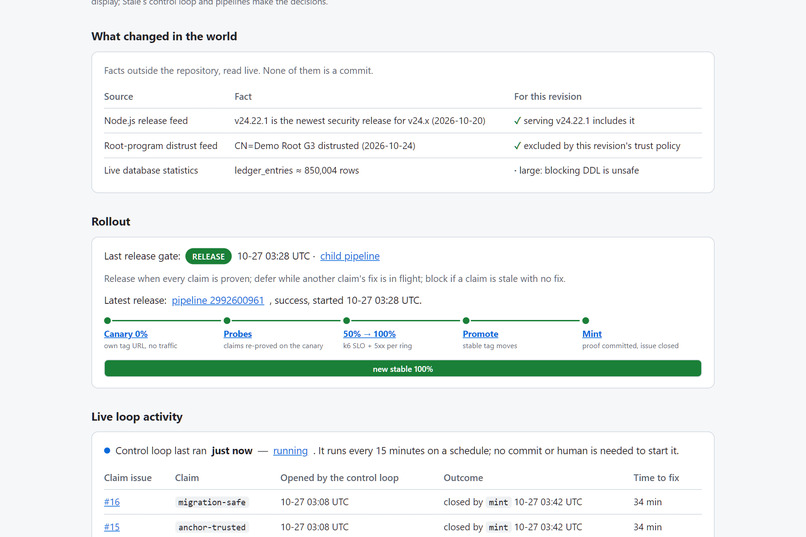Click the Opened by the control loop header
806x537 pixels.
pos(339,478)
